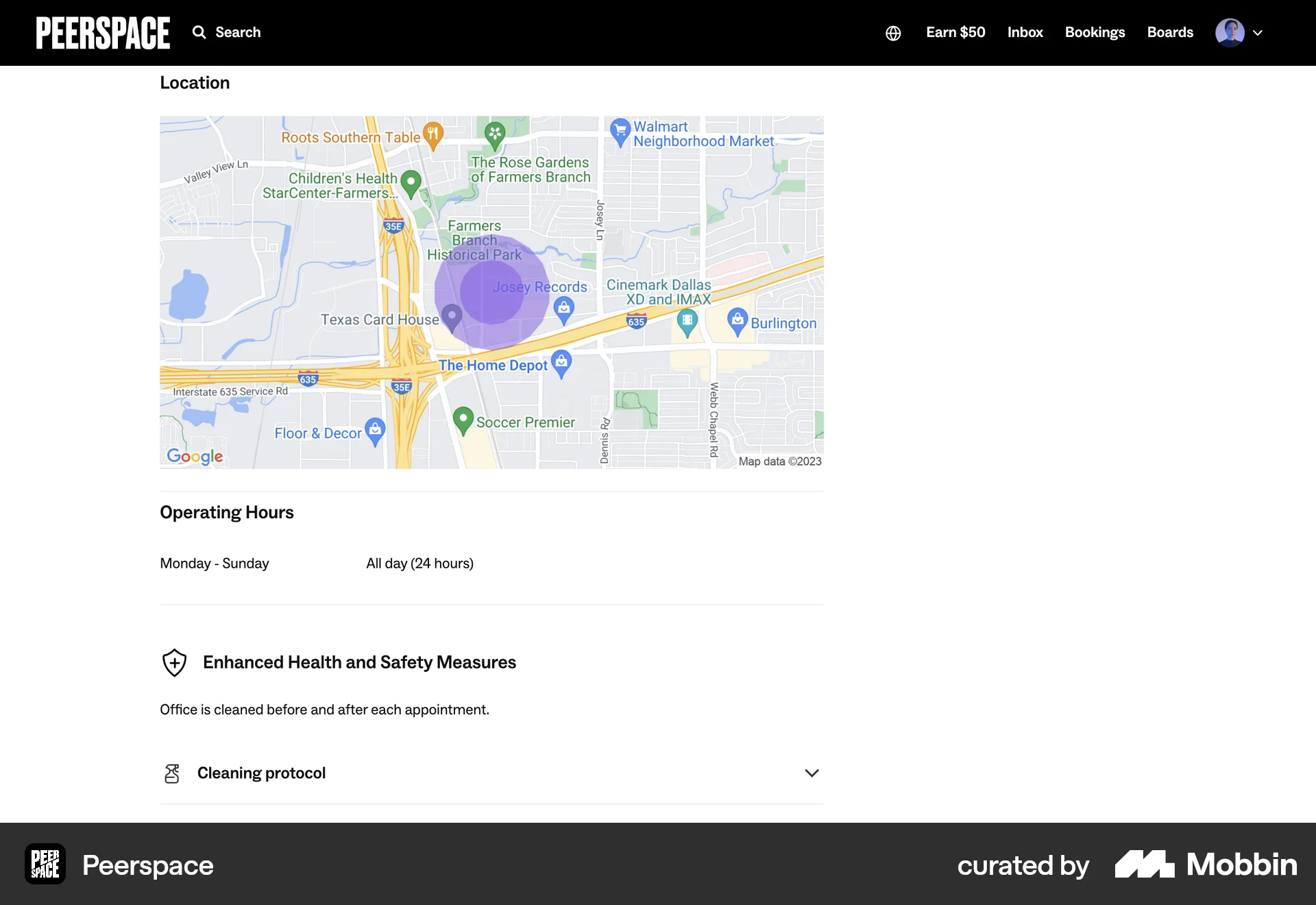1316x905 pixels.
Task: Click the Peerspace logo in the top bar
Action: click(x=102, y=32)
